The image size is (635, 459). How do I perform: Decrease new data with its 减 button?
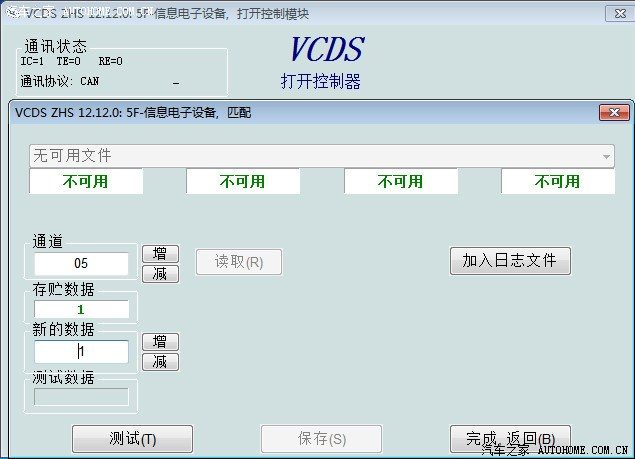[160, 362]
